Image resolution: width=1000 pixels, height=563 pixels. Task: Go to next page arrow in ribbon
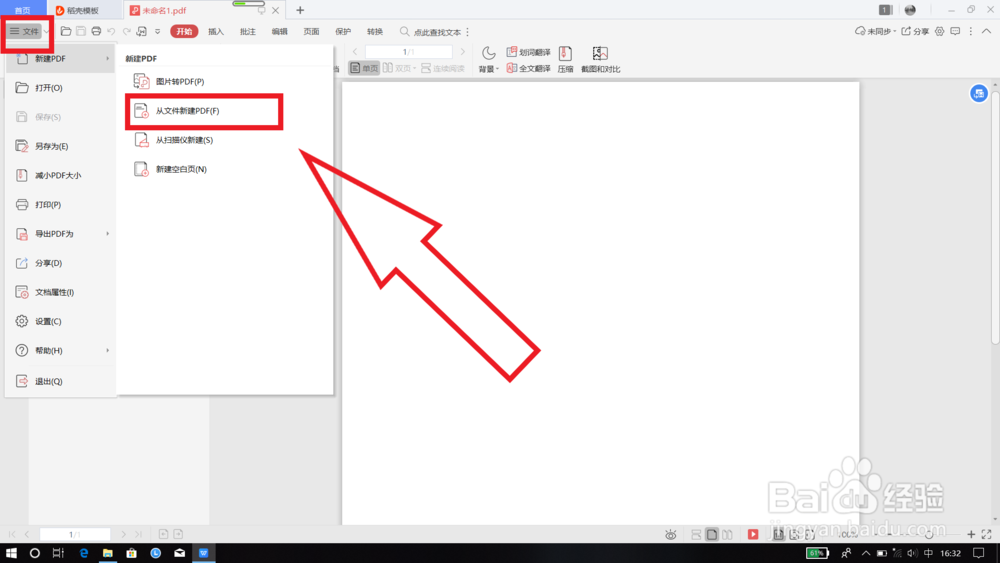[x=463, y=52]
